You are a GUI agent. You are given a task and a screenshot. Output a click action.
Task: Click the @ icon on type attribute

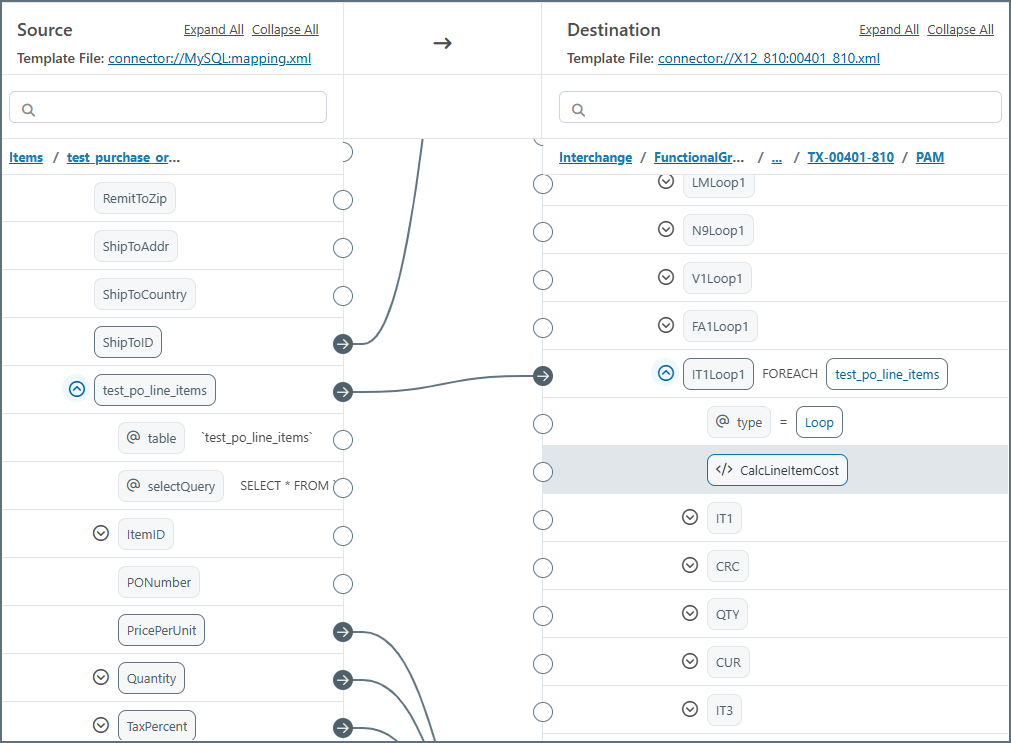722,422
